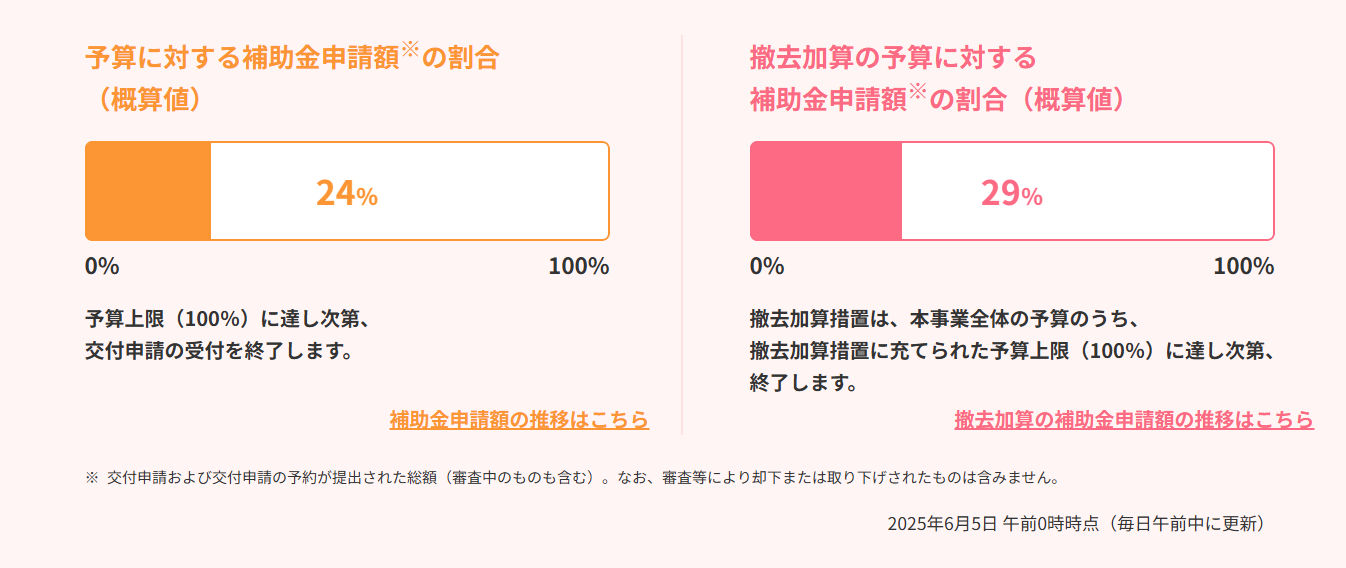The width and height of the screenshot is (1346, 568).
Task: Click the empty white area of pink bar
Action: pos(1087,191)
